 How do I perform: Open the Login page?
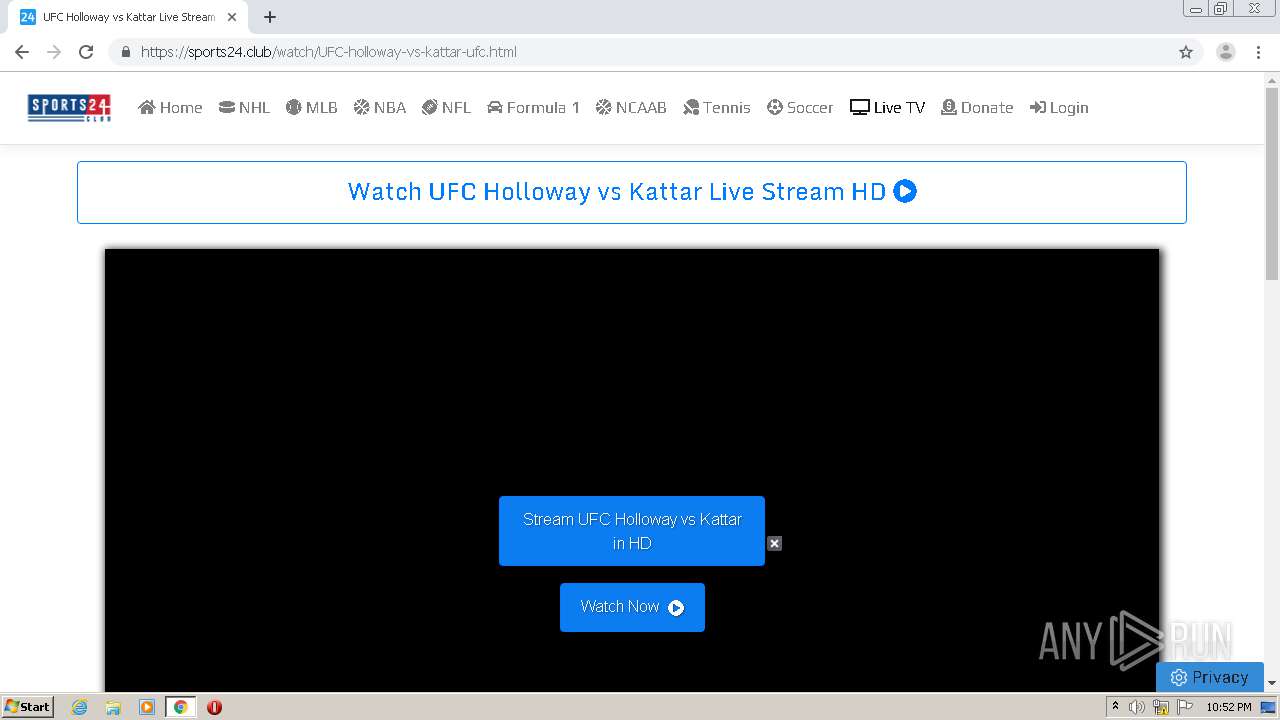point(1059,108)
